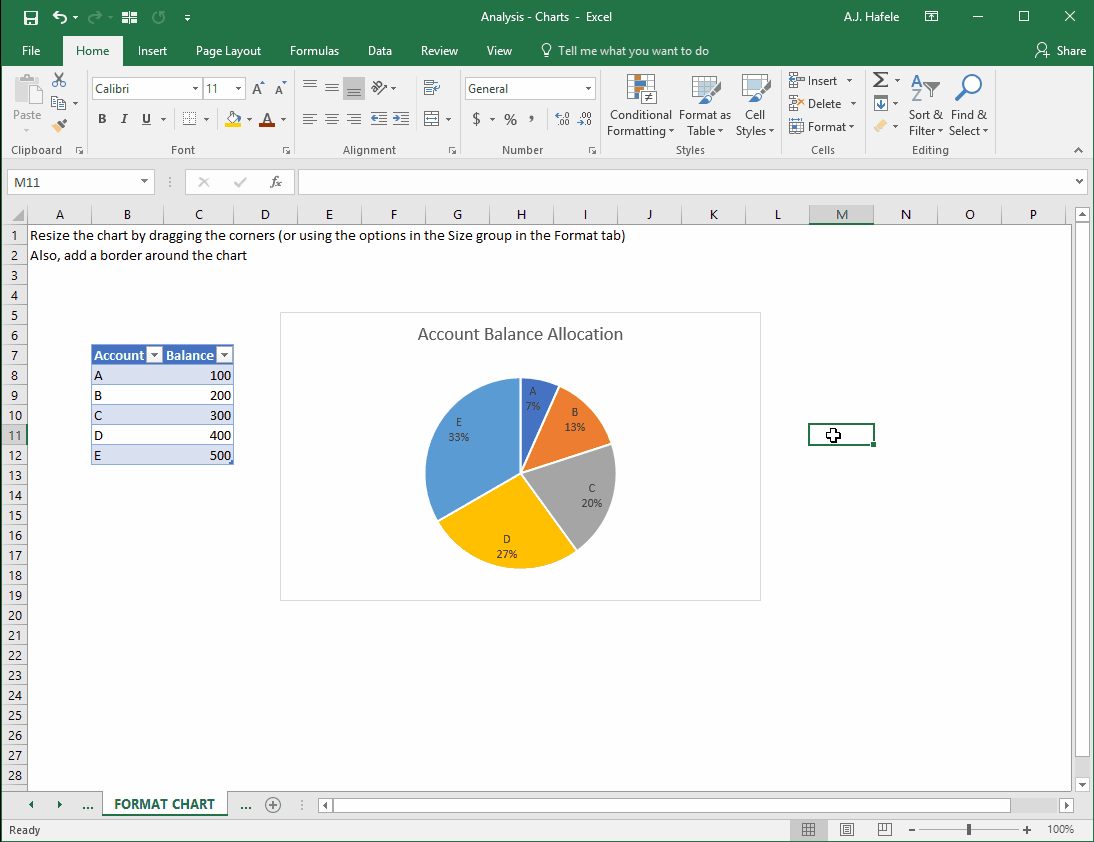Click the Format Painter brush icon
Screen dimensions: 1094x842
59,126
